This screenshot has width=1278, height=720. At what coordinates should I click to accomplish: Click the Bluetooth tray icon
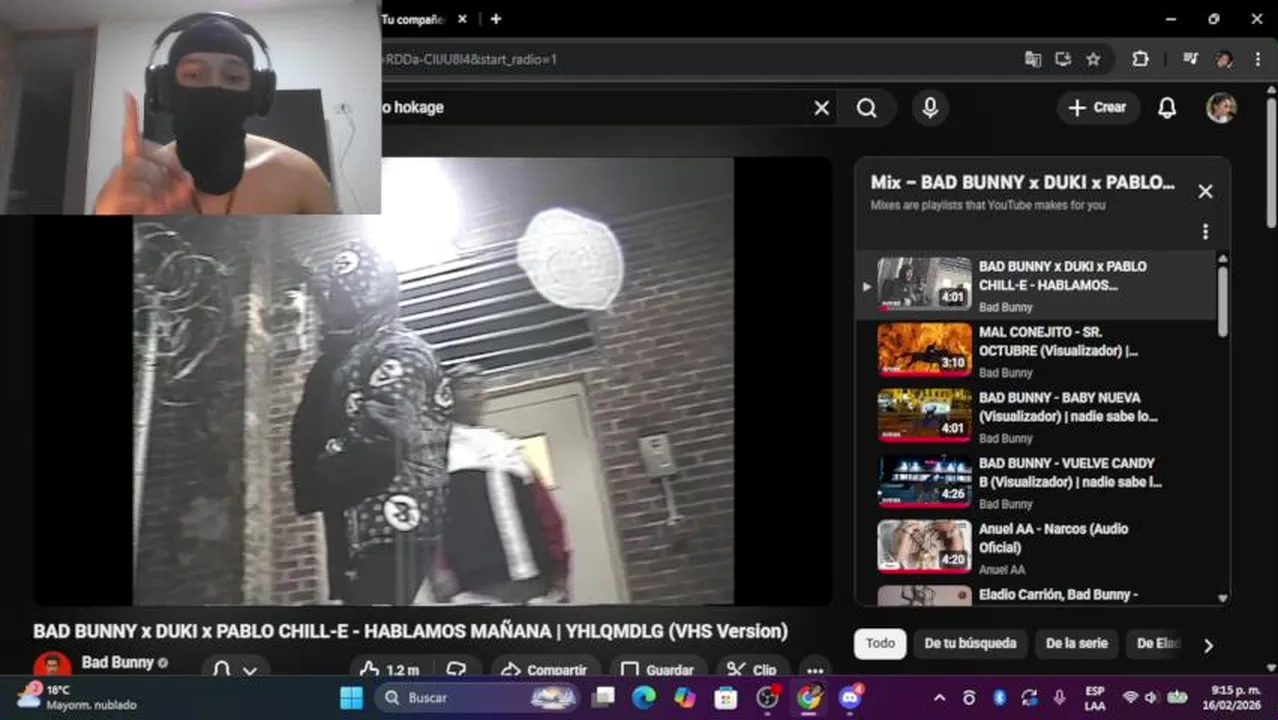pos(999,697)
